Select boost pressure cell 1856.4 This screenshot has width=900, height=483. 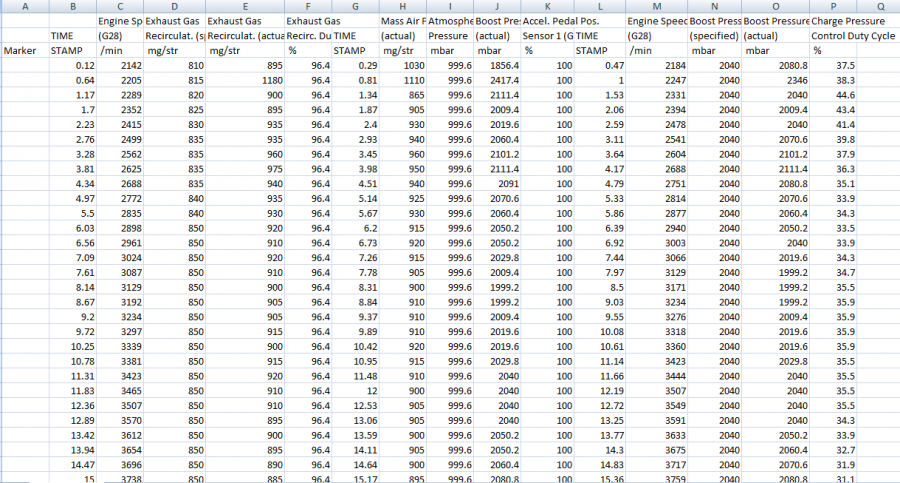[498, 65]
